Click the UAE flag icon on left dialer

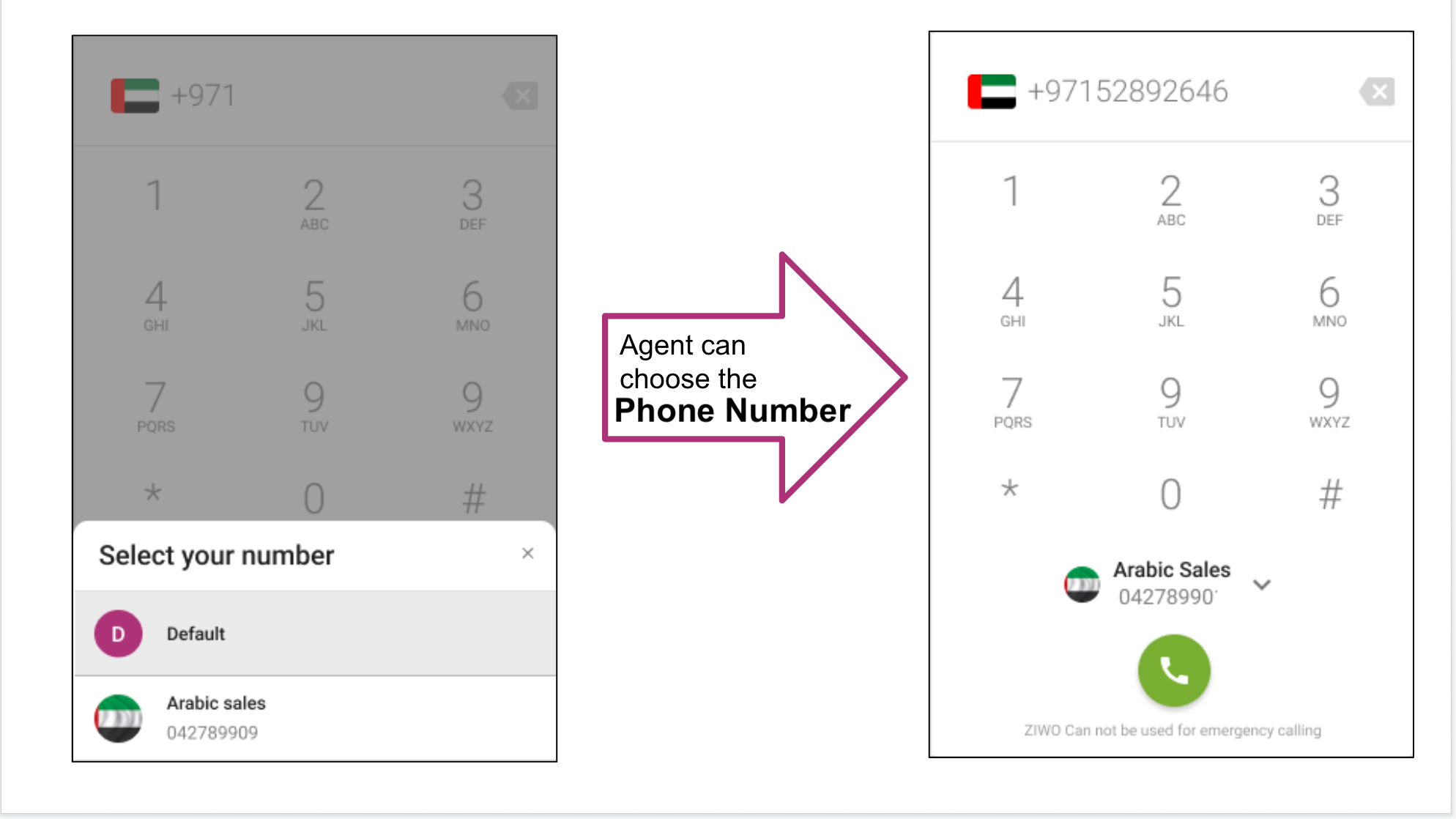pos(135,95)
